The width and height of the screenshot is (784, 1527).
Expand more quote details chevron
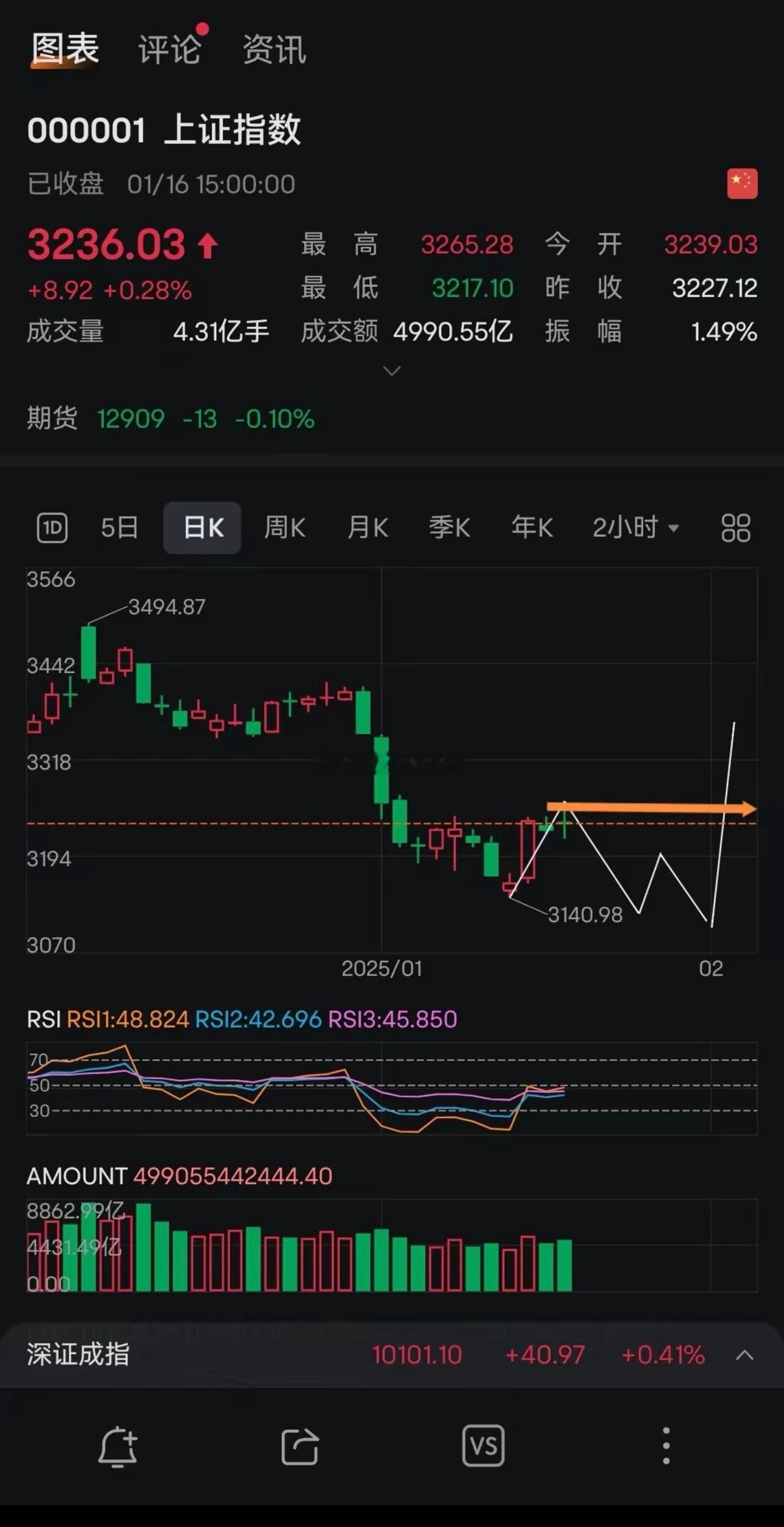pos(393,371)
